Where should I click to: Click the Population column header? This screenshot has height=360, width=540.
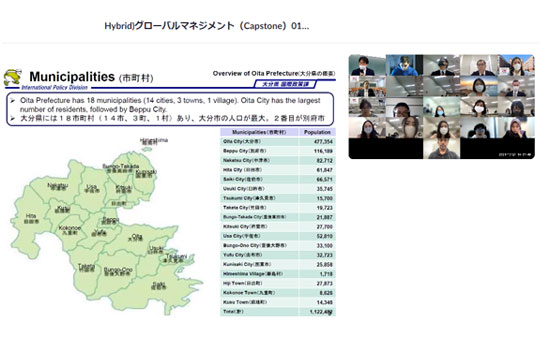317,132
